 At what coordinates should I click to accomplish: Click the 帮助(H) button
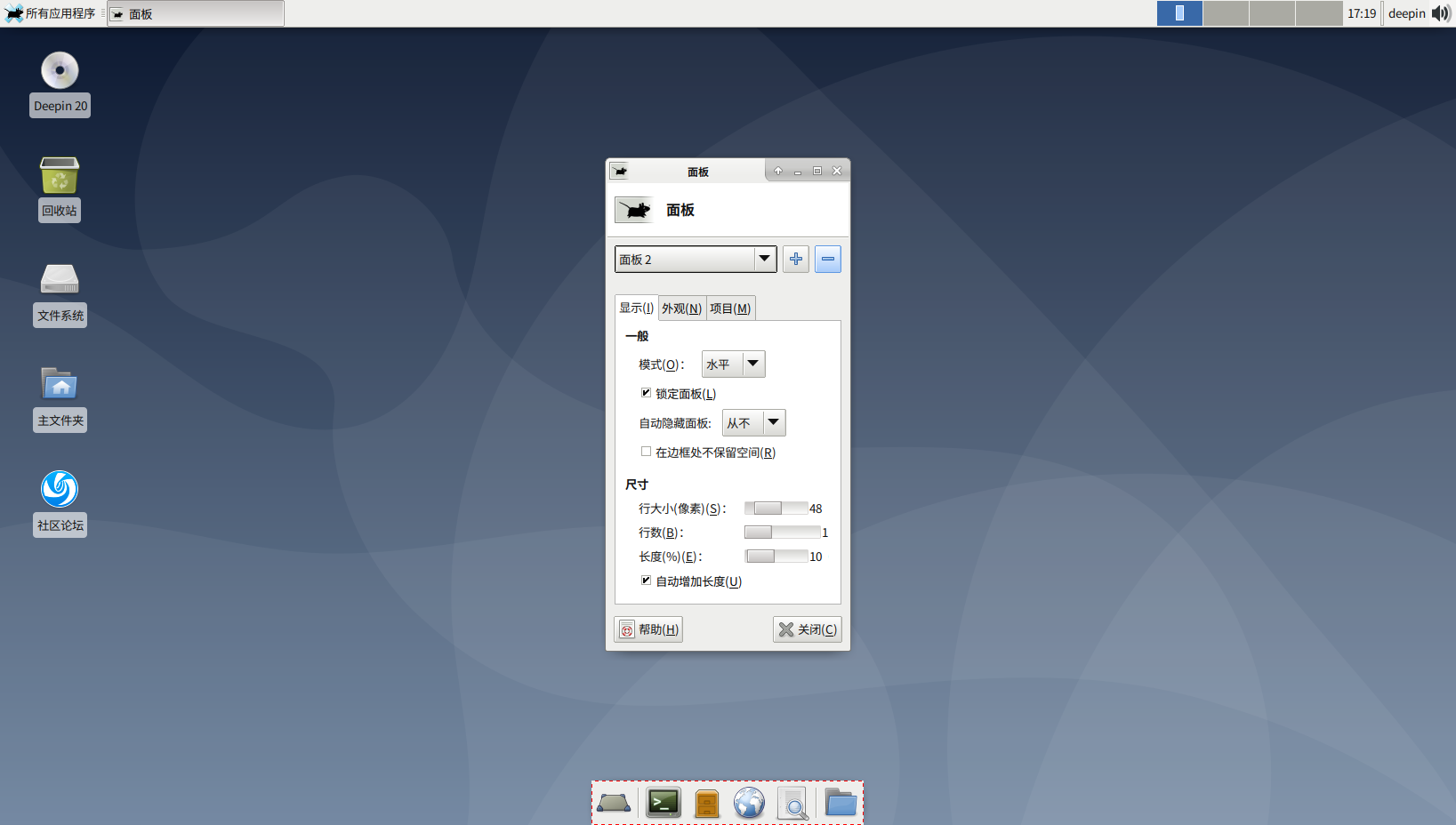[x=648, y=629]
